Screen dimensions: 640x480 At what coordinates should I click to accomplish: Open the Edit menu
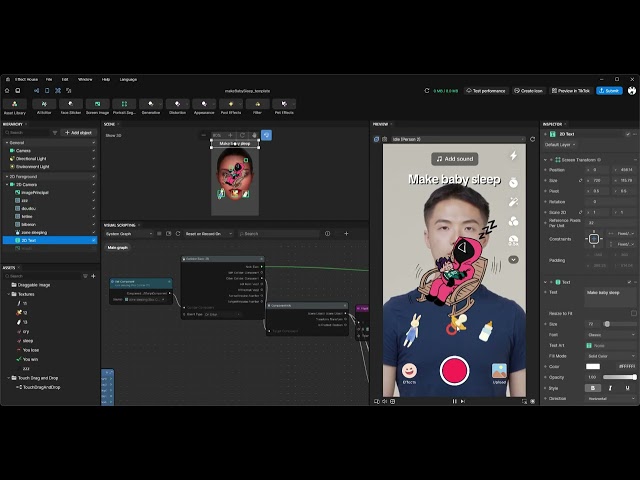pos(65,79)
